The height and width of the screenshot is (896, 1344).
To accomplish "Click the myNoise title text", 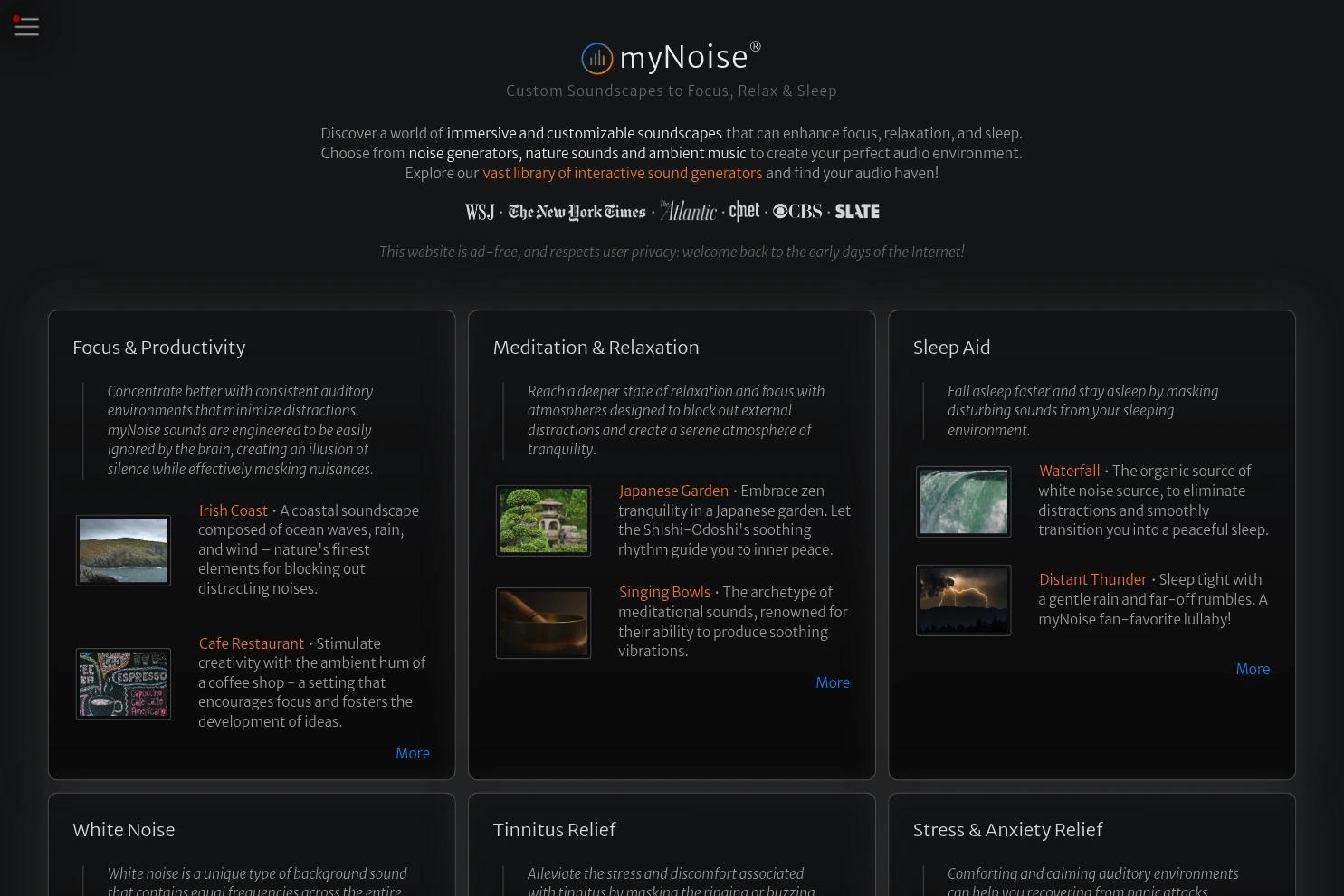I will tap(683, 57).
